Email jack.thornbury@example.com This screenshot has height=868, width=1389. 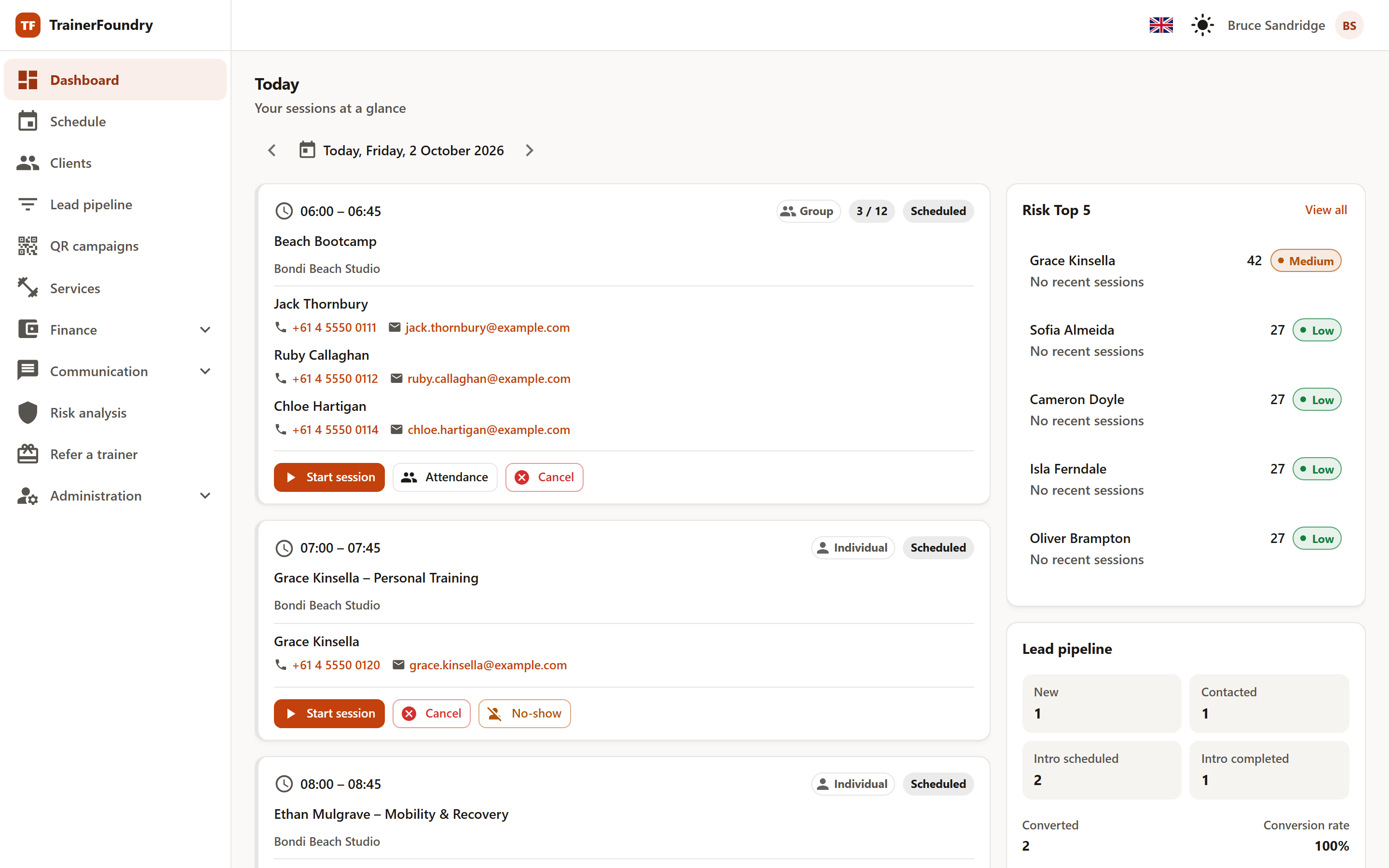[487, 327]
